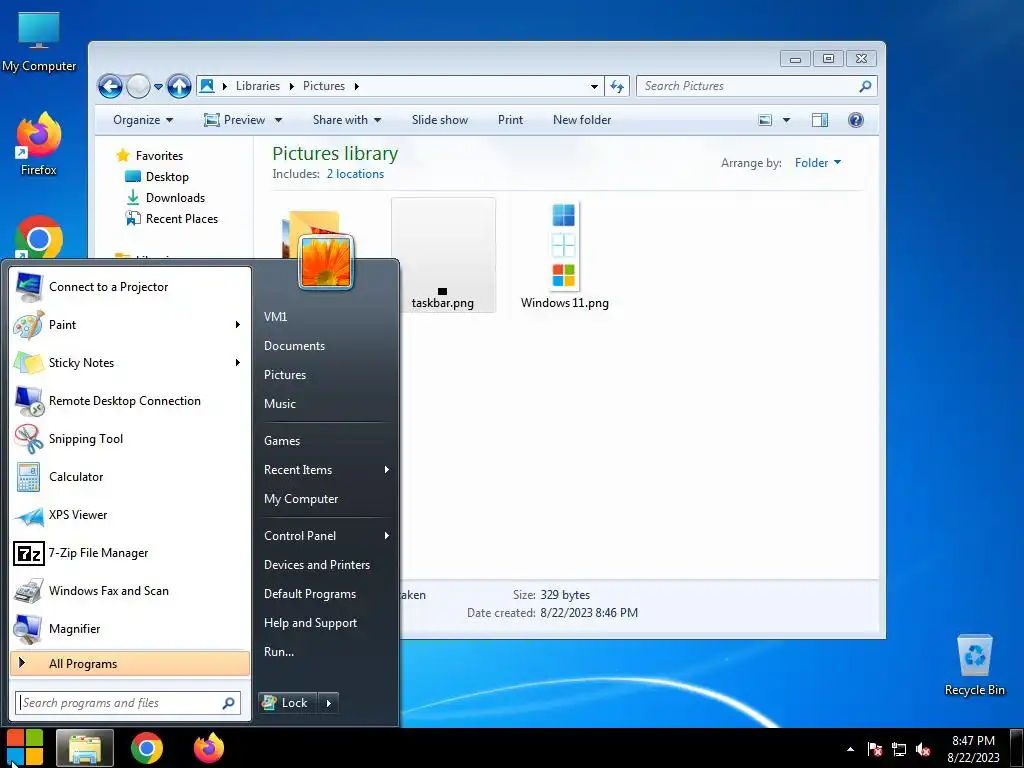Show hidden tray icons arrow
1024x768 pixels.
[850, 750]
